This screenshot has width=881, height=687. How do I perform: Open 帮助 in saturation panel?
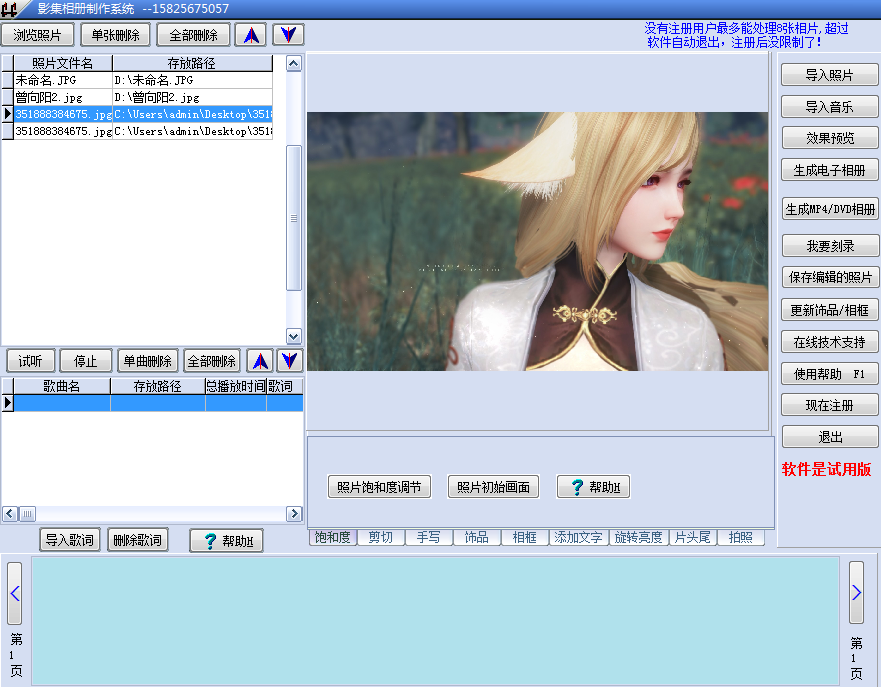tap(593, 486)
